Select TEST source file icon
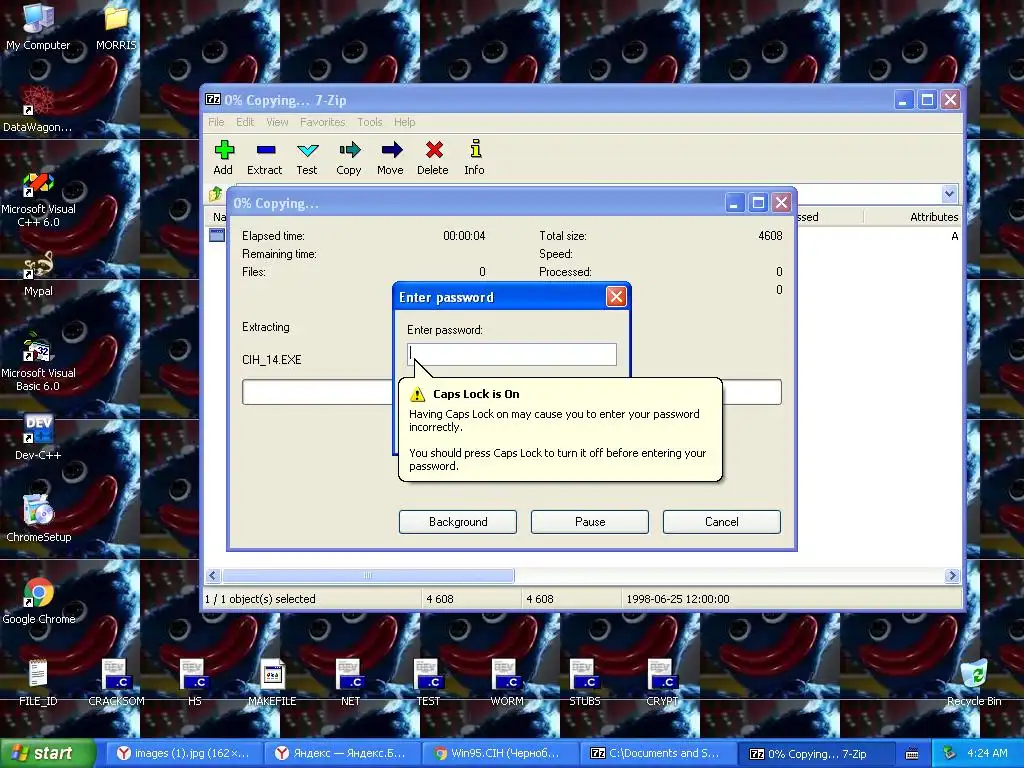1024x768 pixels. pyautogui.click(x=428, y=682)
